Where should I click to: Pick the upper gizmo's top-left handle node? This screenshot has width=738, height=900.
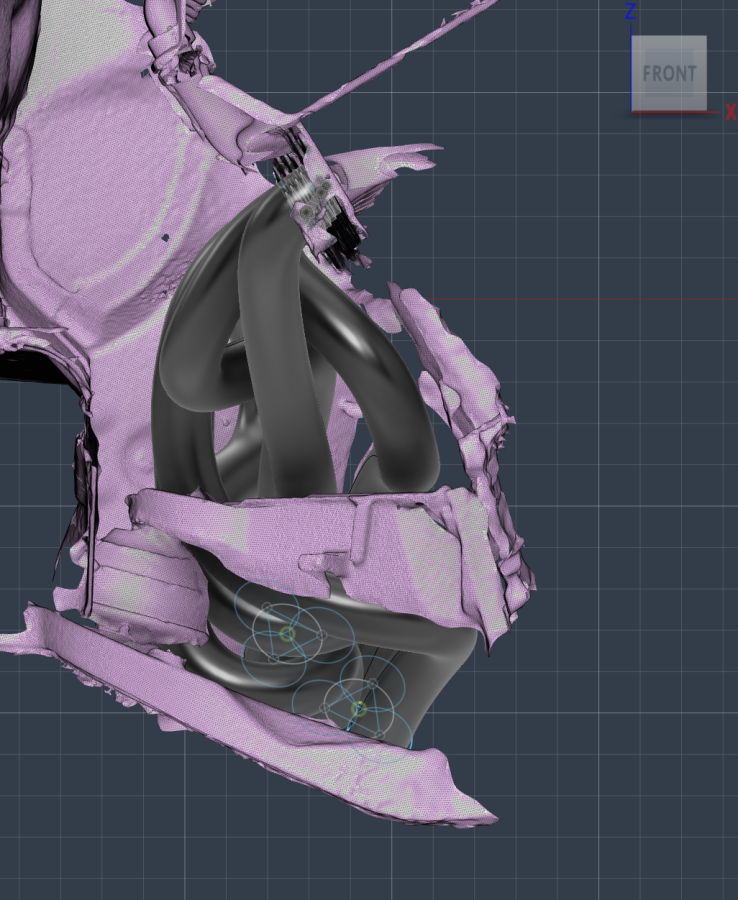(x=267, y=607)
